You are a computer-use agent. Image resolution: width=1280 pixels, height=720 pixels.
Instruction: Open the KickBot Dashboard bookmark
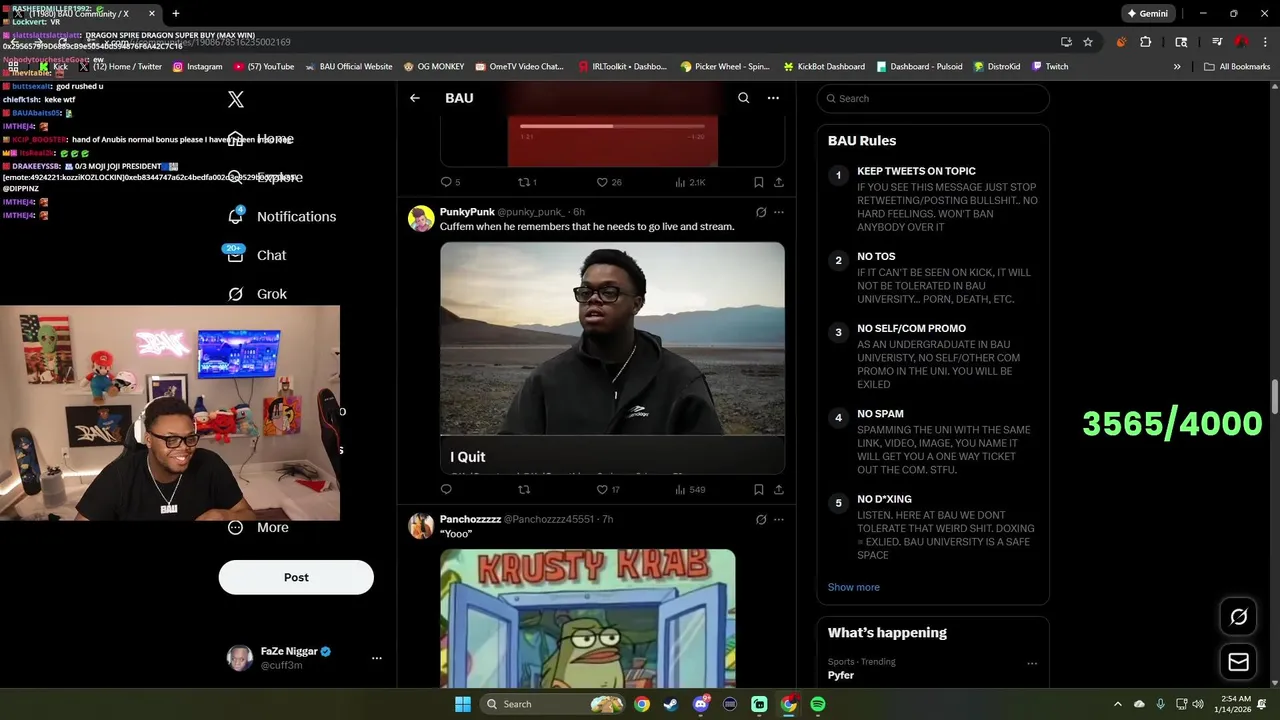824,66
